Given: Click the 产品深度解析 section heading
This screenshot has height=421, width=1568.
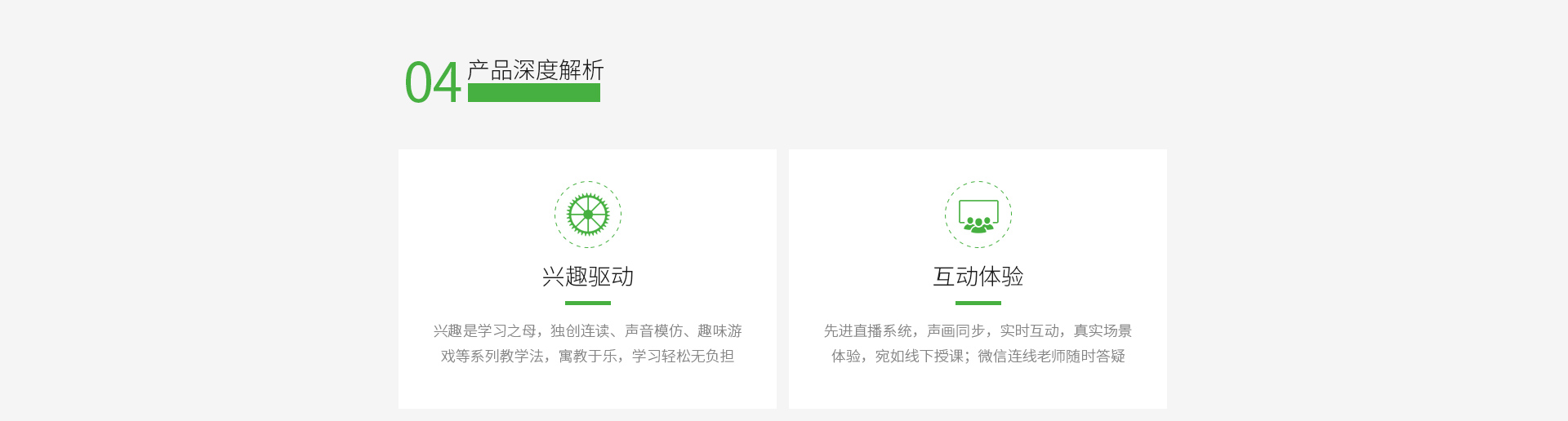Looking at the screenshot, I should click(536, 70).
